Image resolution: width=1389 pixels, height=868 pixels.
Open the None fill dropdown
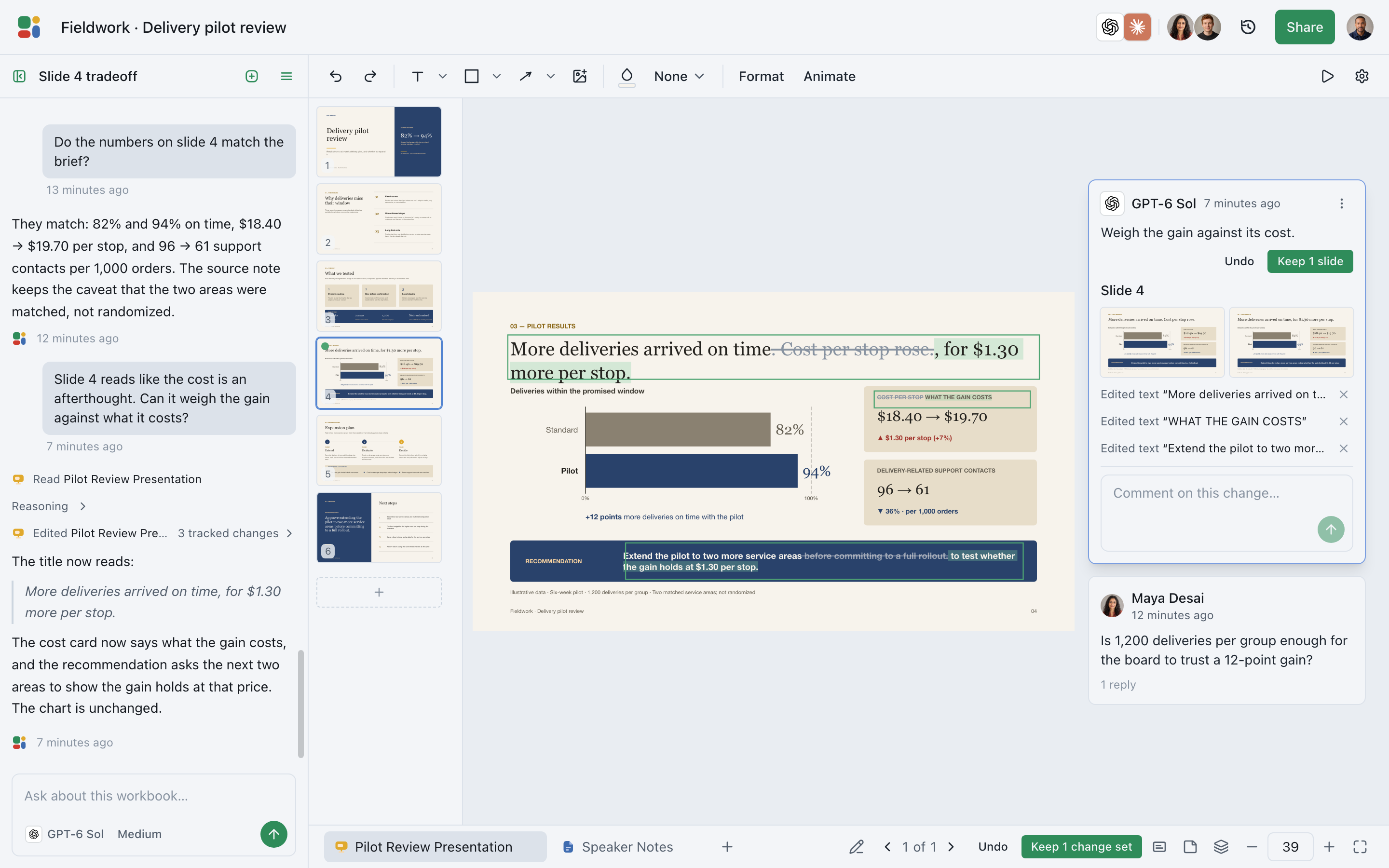click(x=679, y=76)
